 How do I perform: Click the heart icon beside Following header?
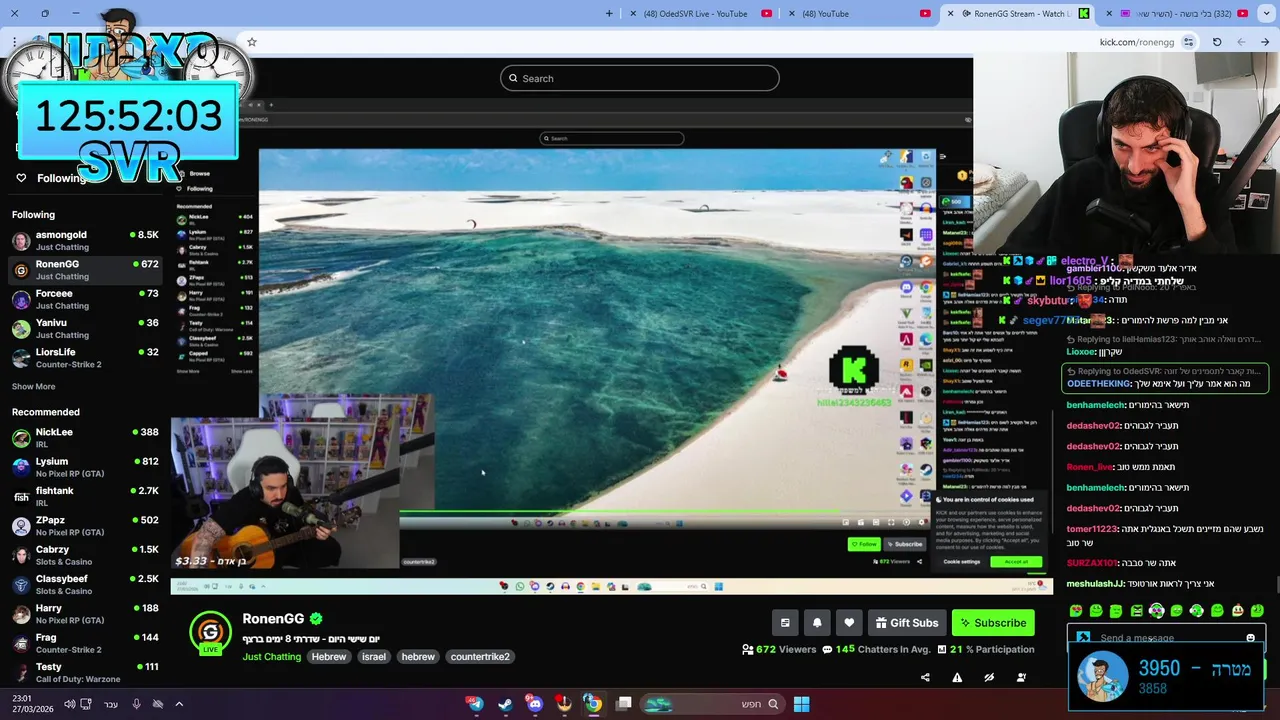[x=21, y=178]
